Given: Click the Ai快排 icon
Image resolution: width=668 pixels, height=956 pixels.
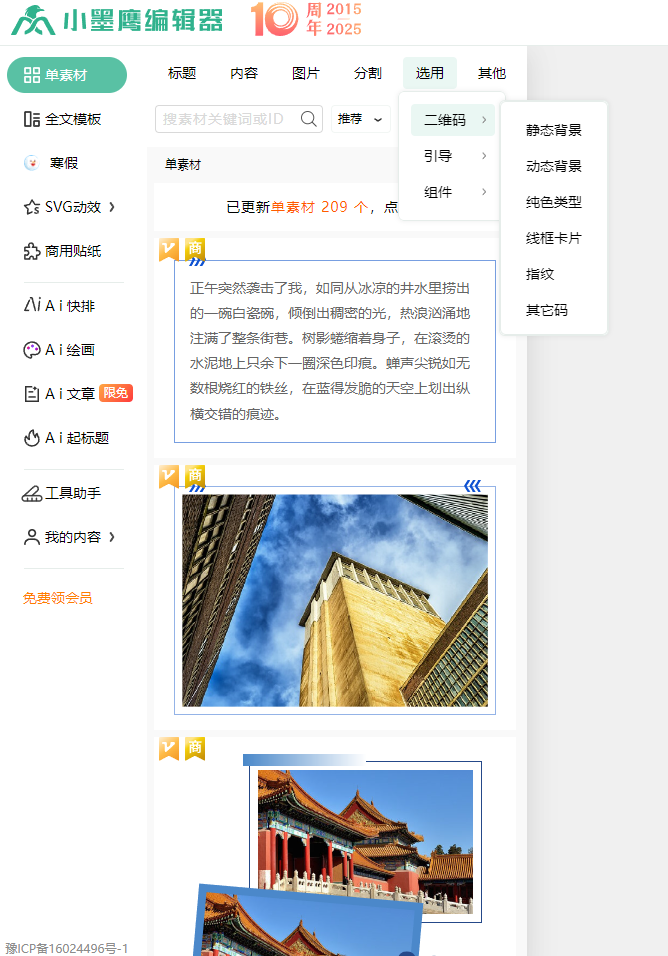Looking at the screenshot, I should click(32, 305).
